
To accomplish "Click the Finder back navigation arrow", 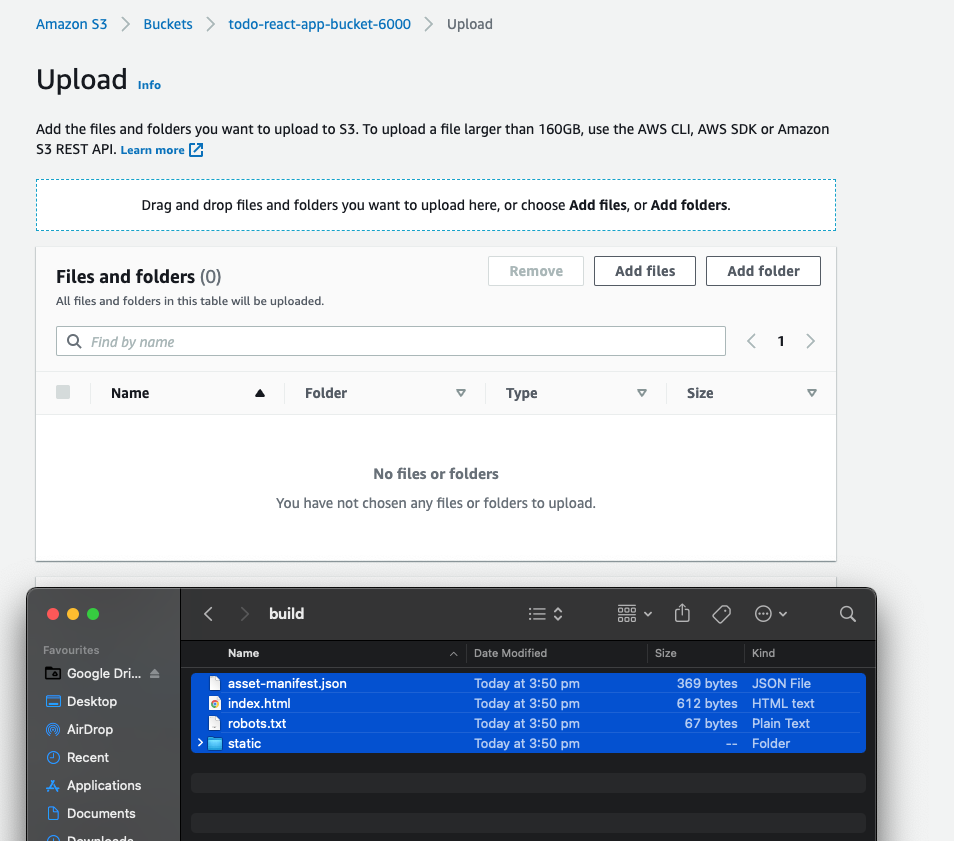I will click(x=208, y=614).
